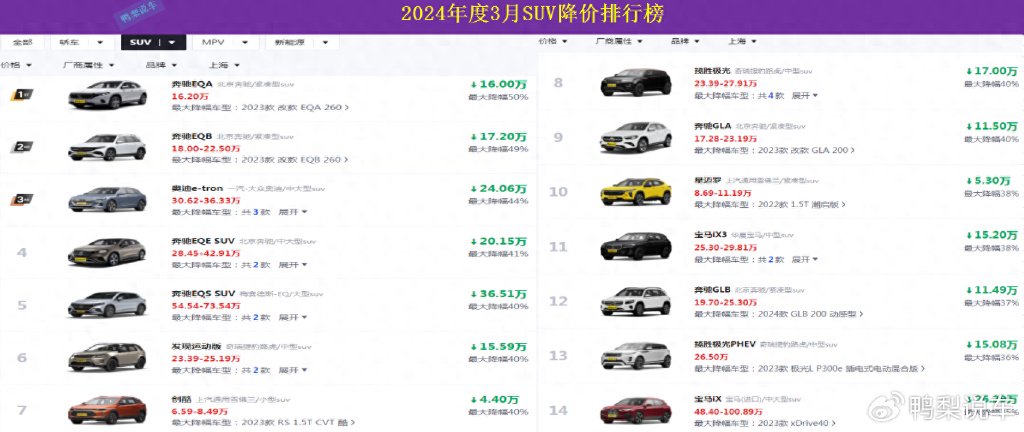The height and width of the screenshot is (432, 1024).
Task: Open the 奔驰GLB car image
Action: tap(635, 301)
